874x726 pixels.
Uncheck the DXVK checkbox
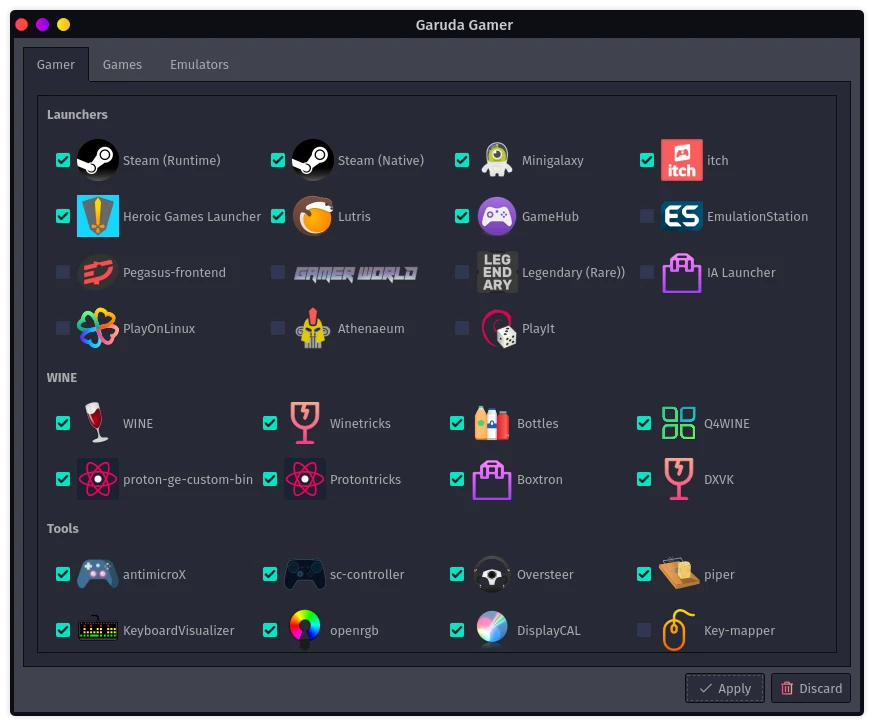coord(644,479)
